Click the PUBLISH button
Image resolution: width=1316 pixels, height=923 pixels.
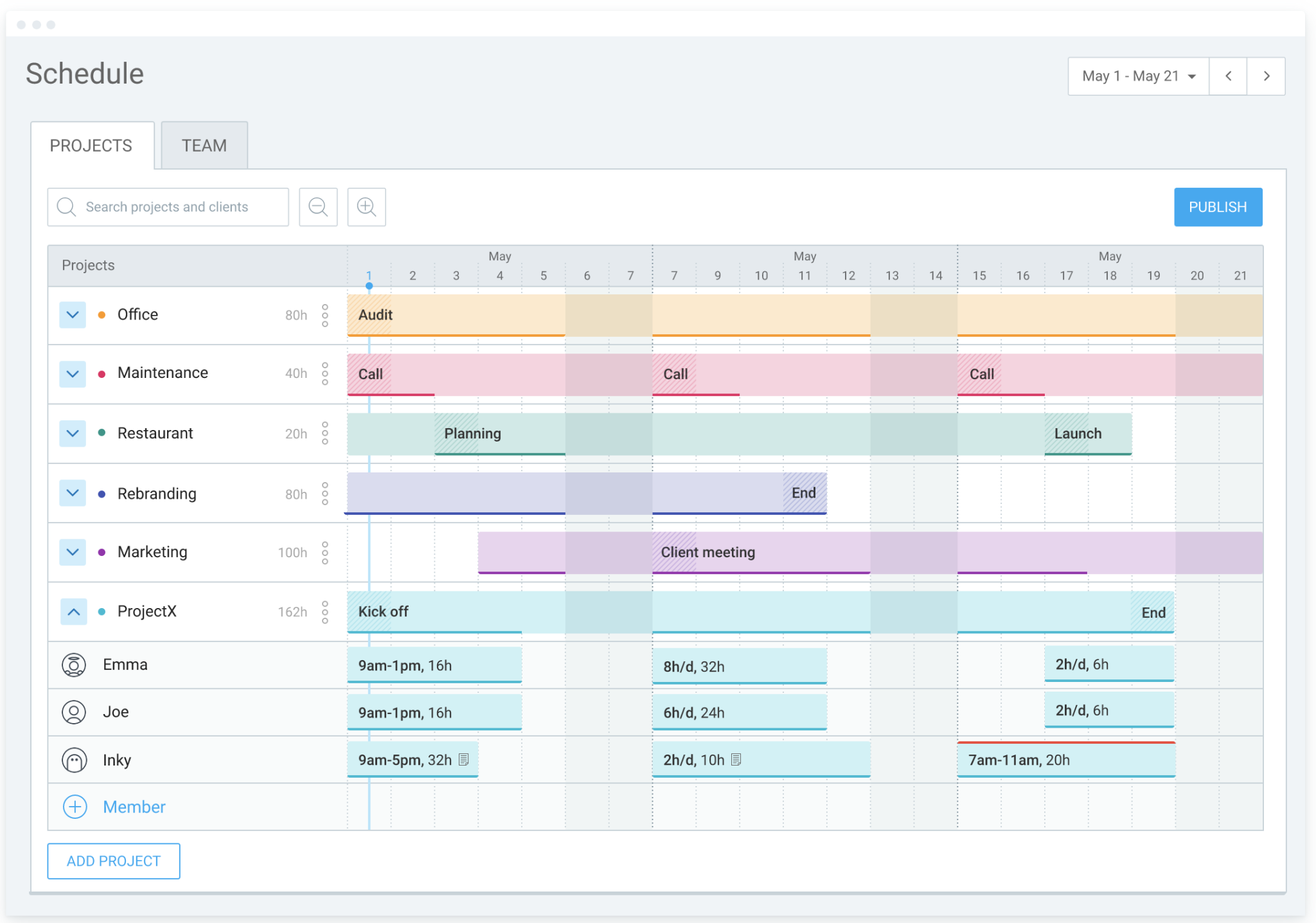coord(1218,207)
